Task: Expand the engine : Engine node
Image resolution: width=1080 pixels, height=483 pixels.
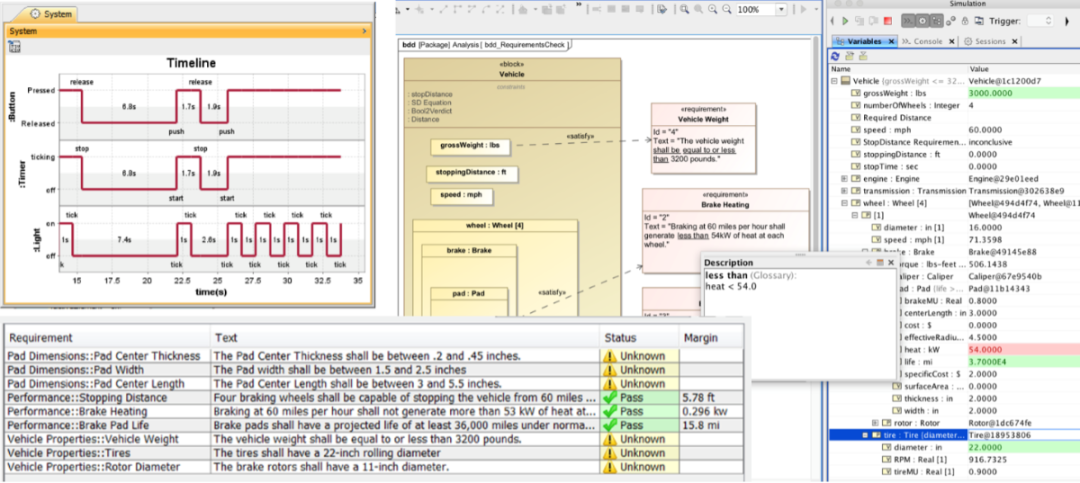Action: (x=844, y=178)
